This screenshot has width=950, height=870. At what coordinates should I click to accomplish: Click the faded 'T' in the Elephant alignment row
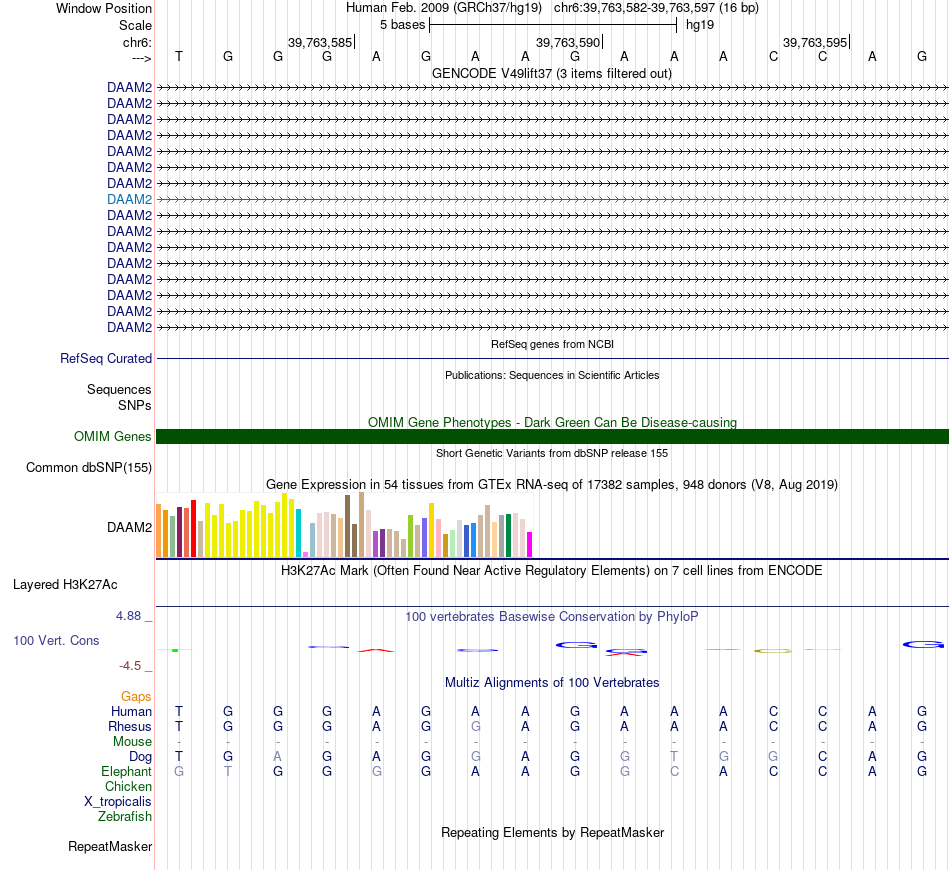(228, 771)
